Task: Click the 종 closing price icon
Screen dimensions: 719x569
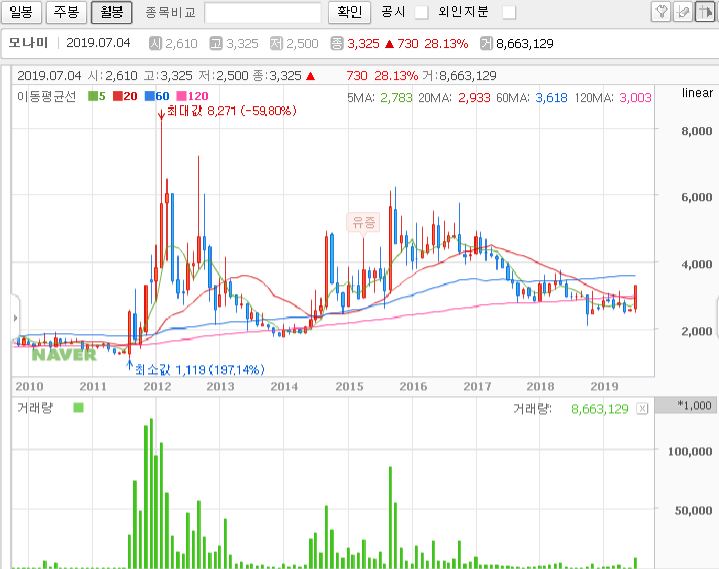Action: pos(337,44)
